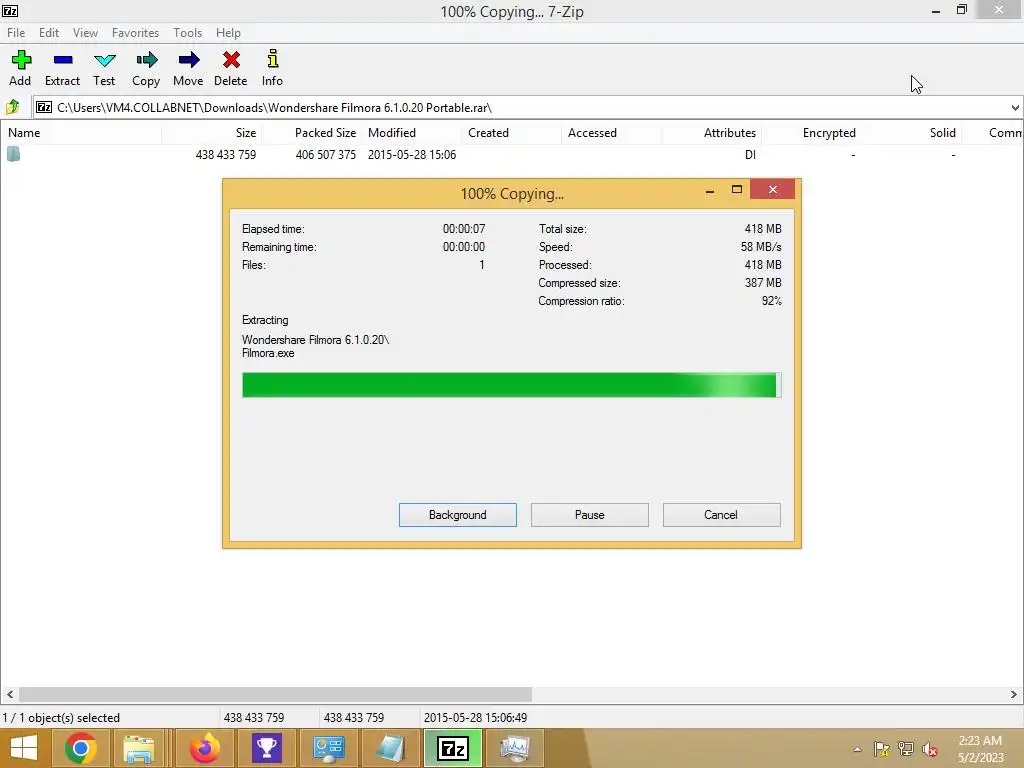Image resolution: width=1024 pixels, height=768 pixels.
Task: Click the horizontal scrollbar thumb
Action: click(275, 694)
